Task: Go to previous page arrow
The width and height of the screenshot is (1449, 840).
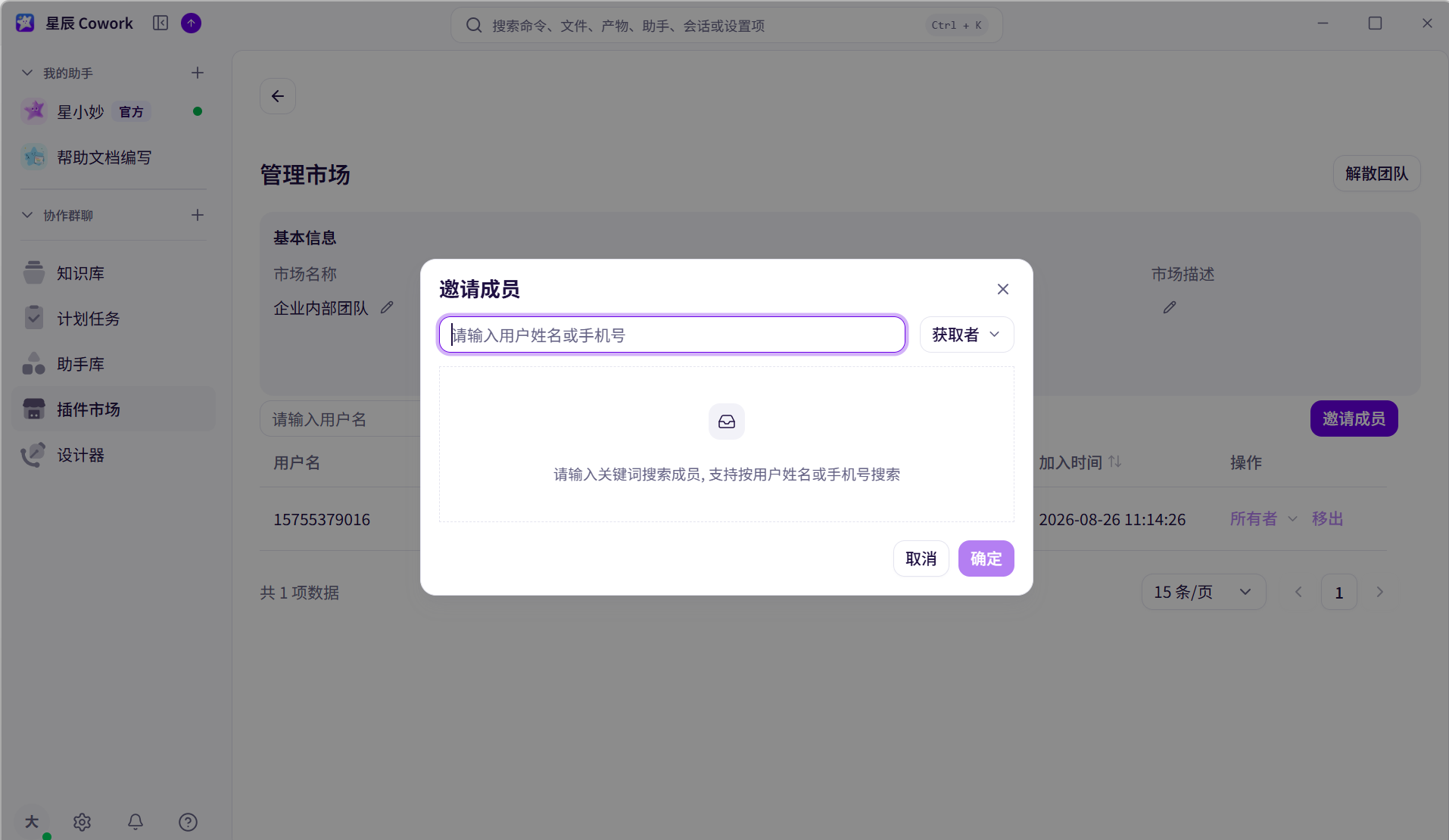Action: (x=1298, y=592)
